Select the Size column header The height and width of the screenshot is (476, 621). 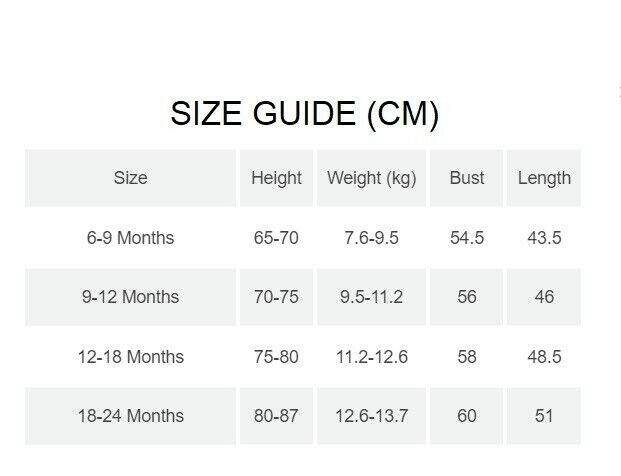tap(130, 178)
